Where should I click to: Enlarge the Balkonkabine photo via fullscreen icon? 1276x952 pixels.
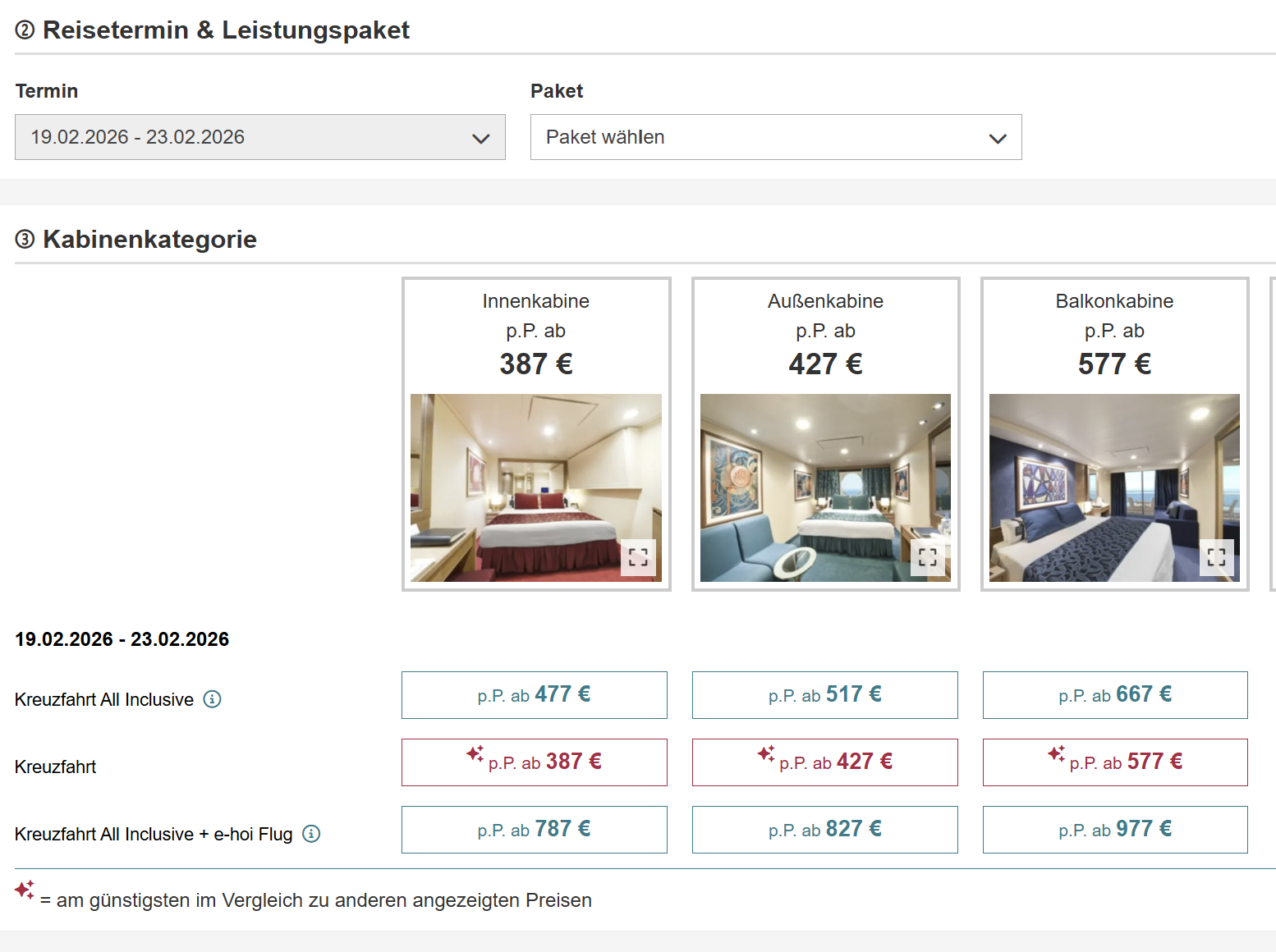1217,557
